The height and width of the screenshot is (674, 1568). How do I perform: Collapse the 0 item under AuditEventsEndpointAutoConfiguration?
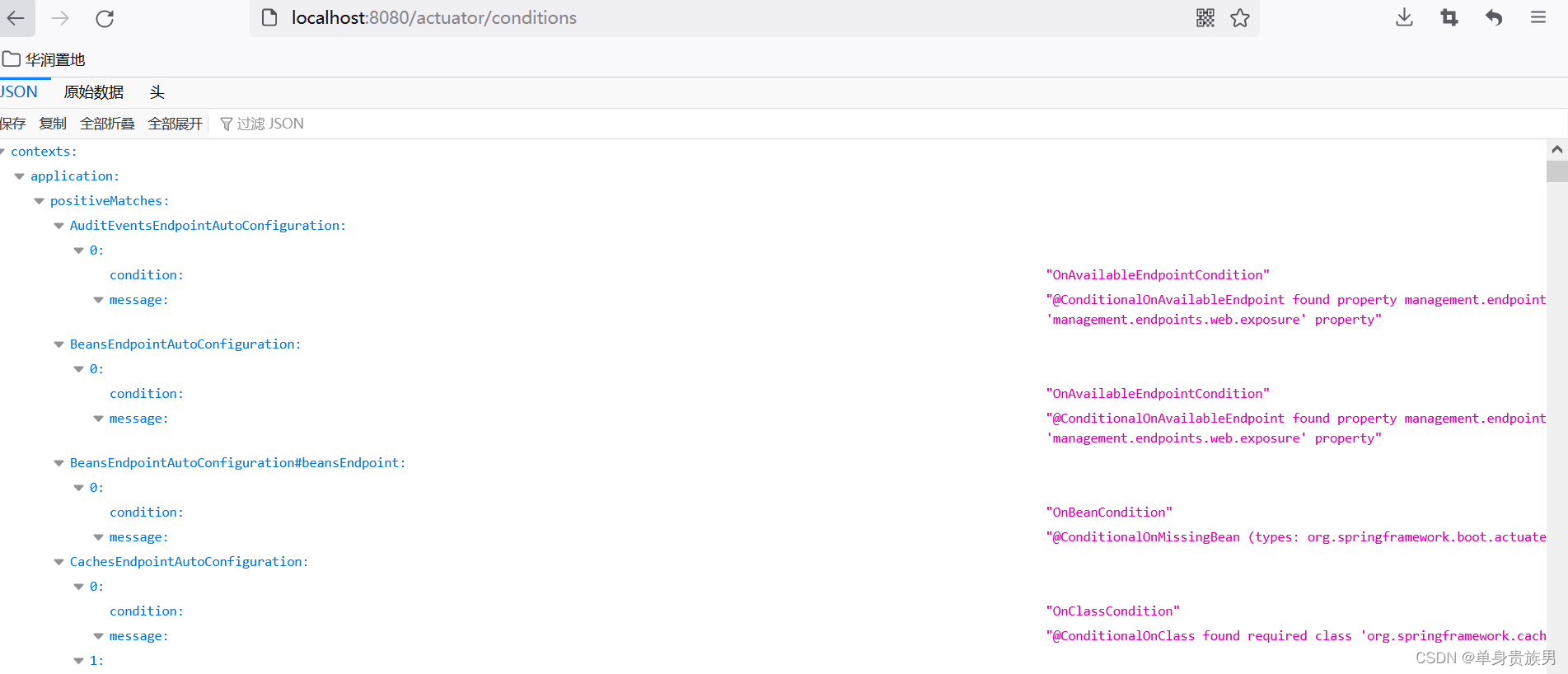point(78,250)
